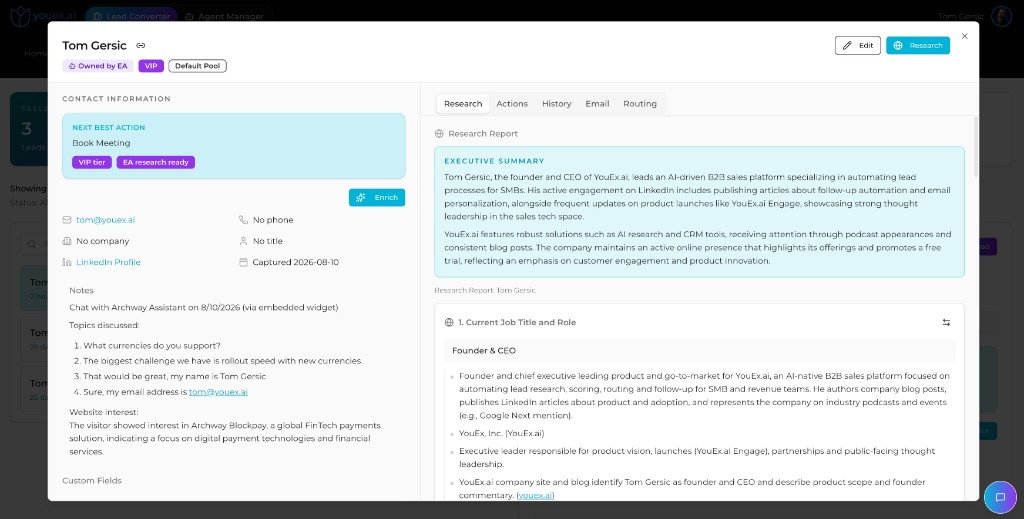Click the person icon beside No title
1024x519 pixels.
click(x=244, y=241)
